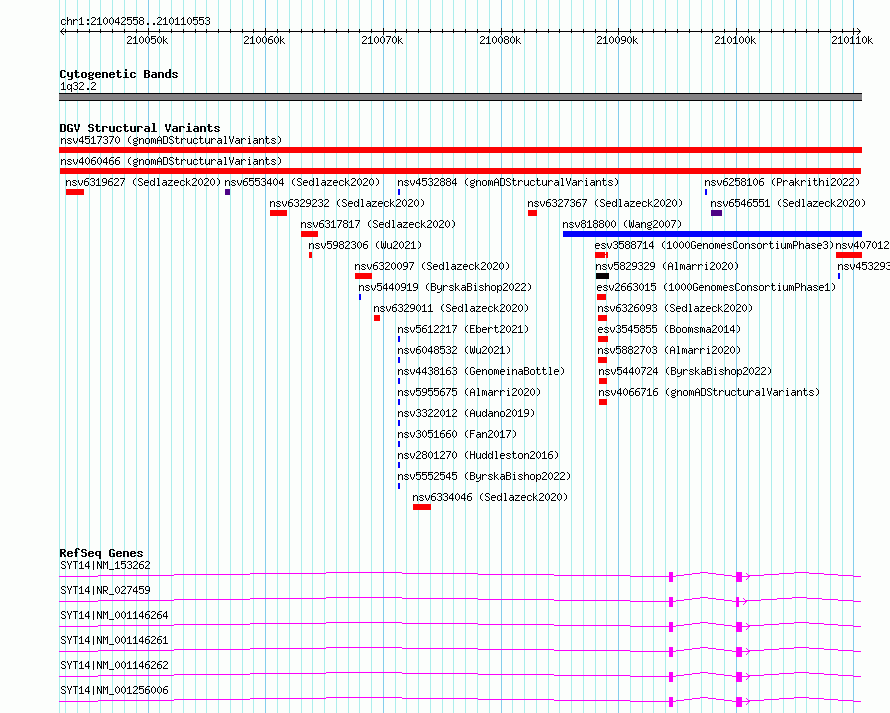Image resolution: width=890 pixels, height=713 pixels.
Task: Click the red nsv6317817 variant bar
Action: [x=309, y=234]
